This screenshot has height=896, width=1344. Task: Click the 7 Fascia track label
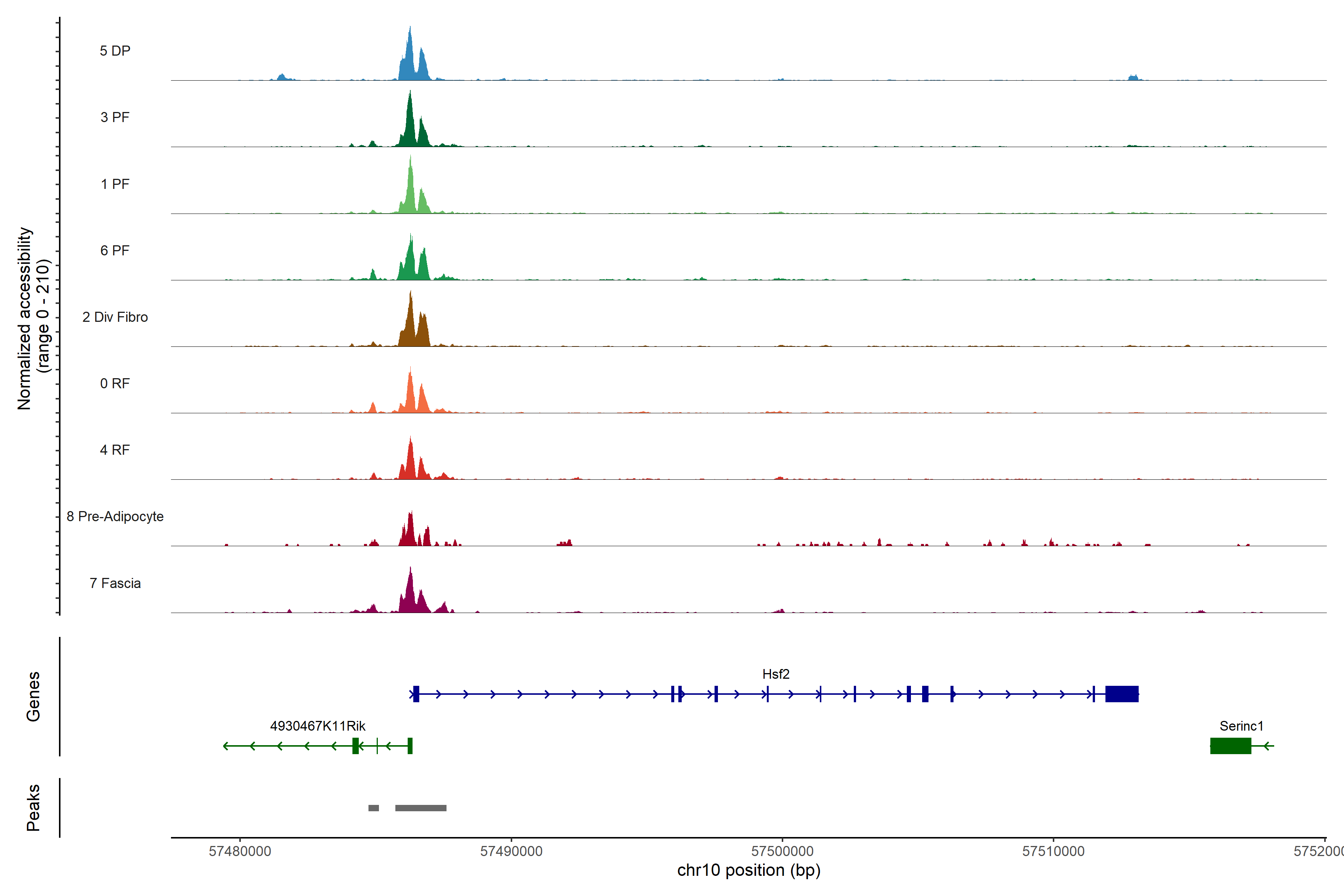point(115,583)
